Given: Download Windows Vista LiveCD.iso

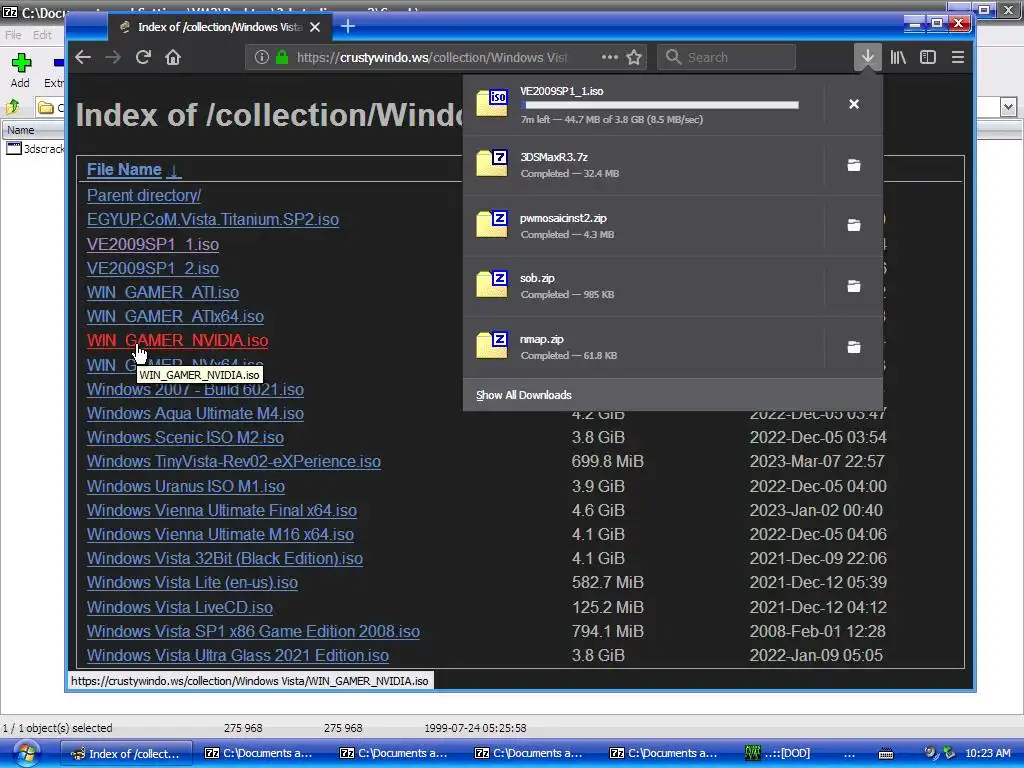Looking at the screenshot, I should coord(180,607).
